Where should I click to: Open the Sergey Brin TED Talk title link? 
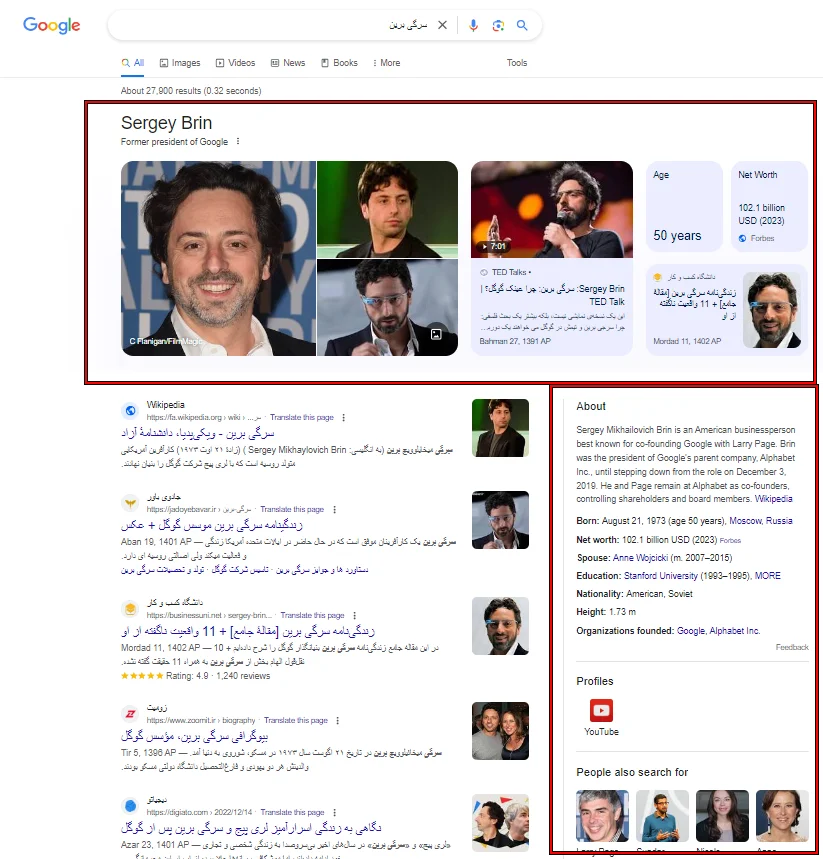(553, 295)
